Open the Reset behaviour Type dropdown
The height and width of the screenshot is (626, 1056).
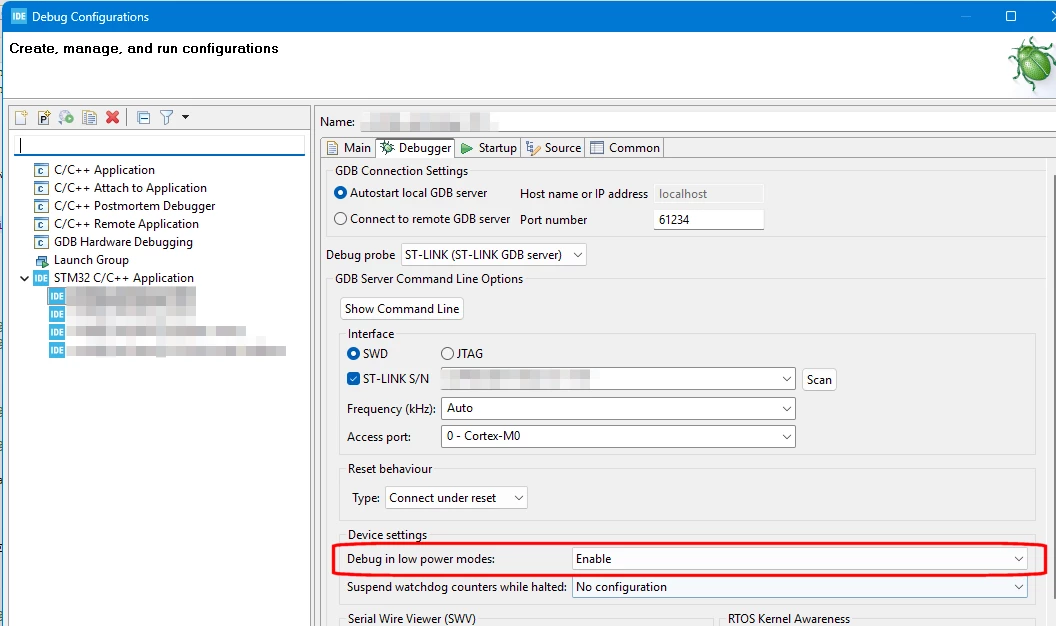click(456, 497)
